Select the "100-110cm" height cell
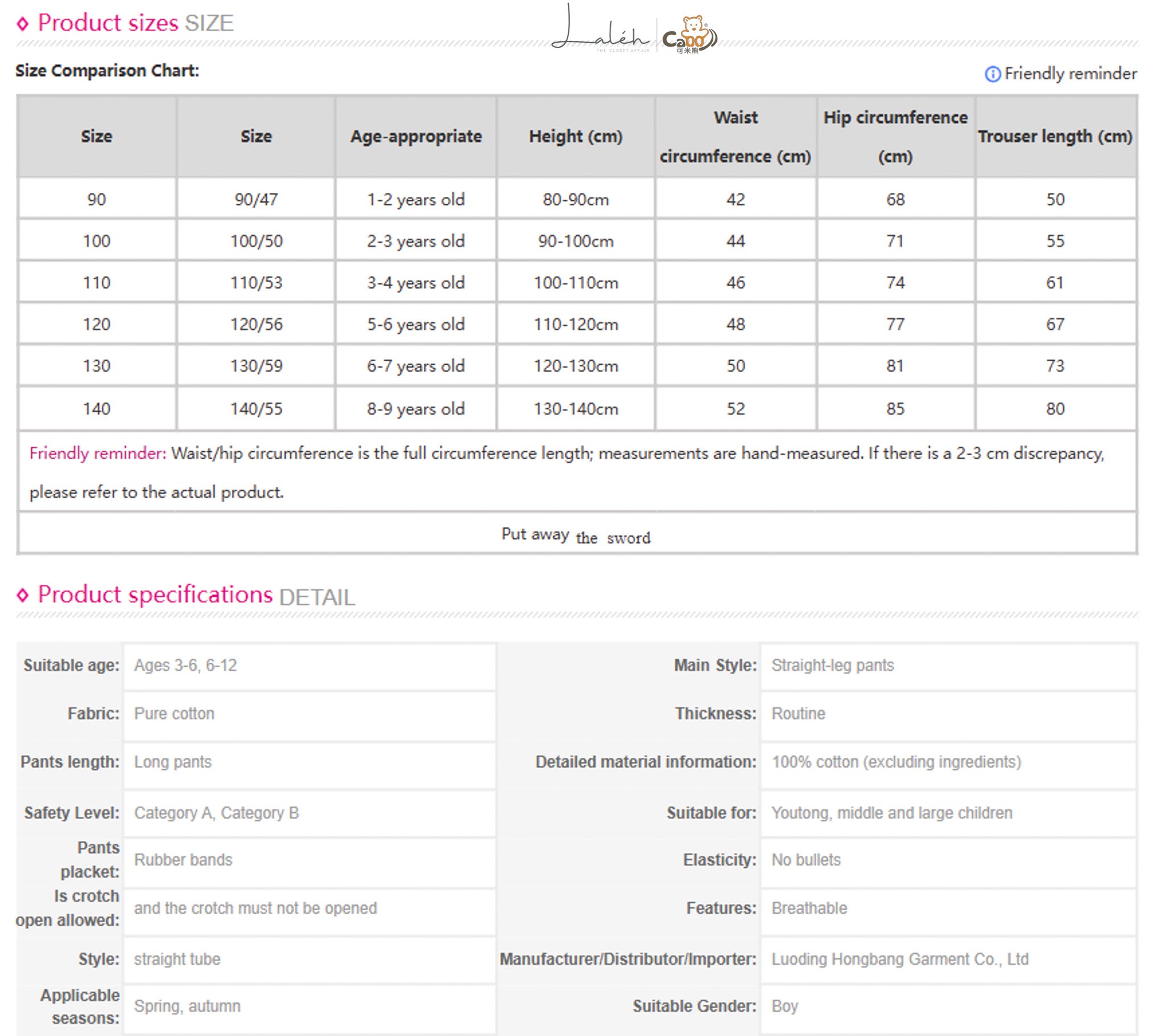 pos(576,283)
